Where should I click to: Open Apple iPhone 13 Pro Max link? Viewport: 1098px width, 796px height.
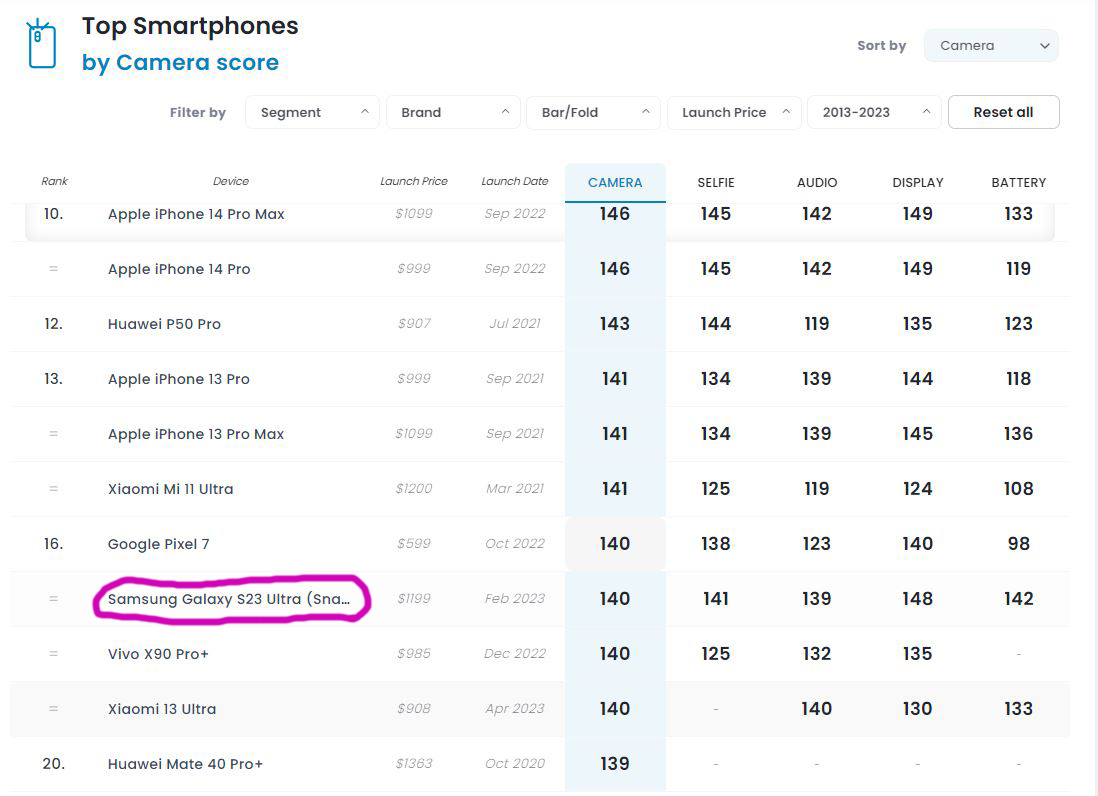(196, 434)
